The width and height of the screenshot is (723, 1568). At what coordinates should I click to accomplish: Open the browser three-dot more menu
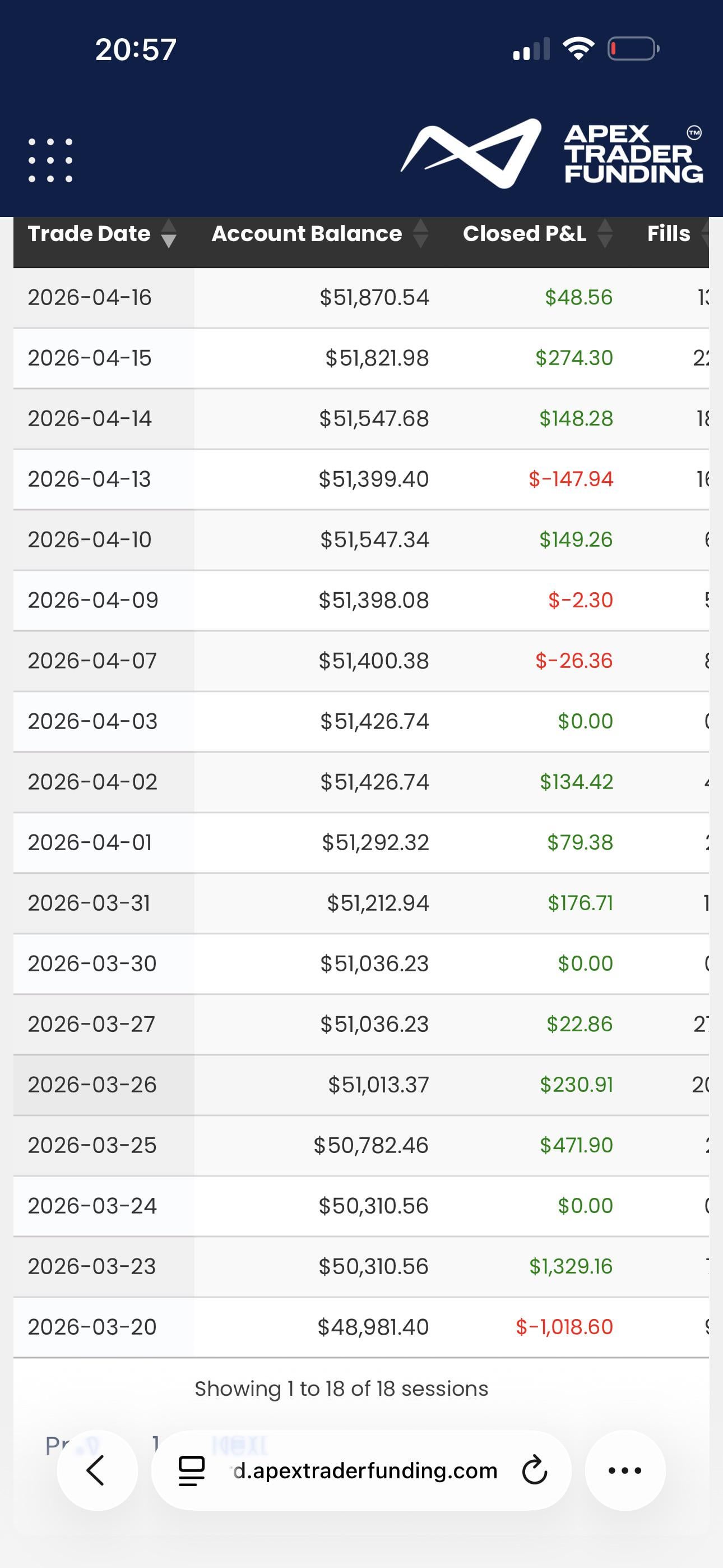[x=624, y=1470]
